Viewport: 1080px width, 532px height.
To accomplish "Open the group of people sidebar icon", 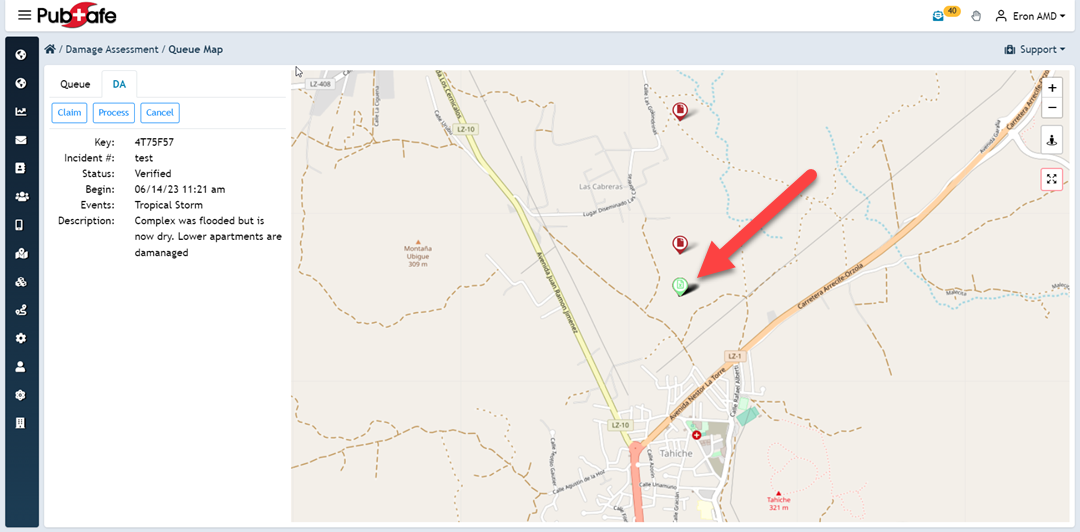I will click(21, 196).
